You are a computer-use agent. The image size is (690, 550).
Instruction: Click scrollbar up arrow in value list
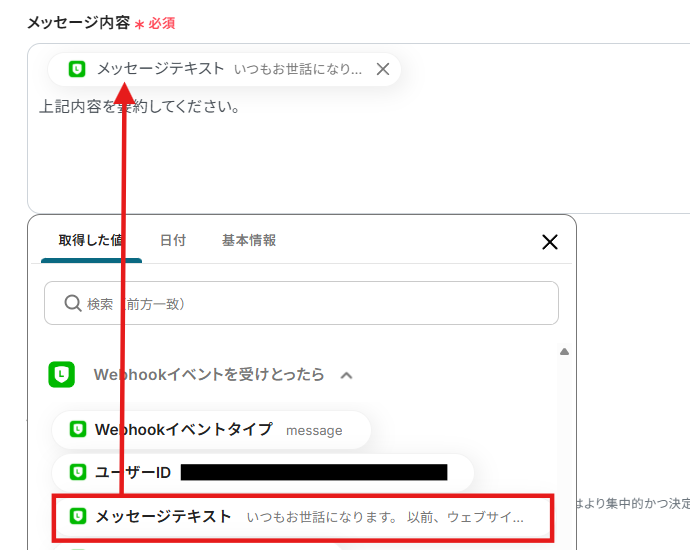click(564, 352)
